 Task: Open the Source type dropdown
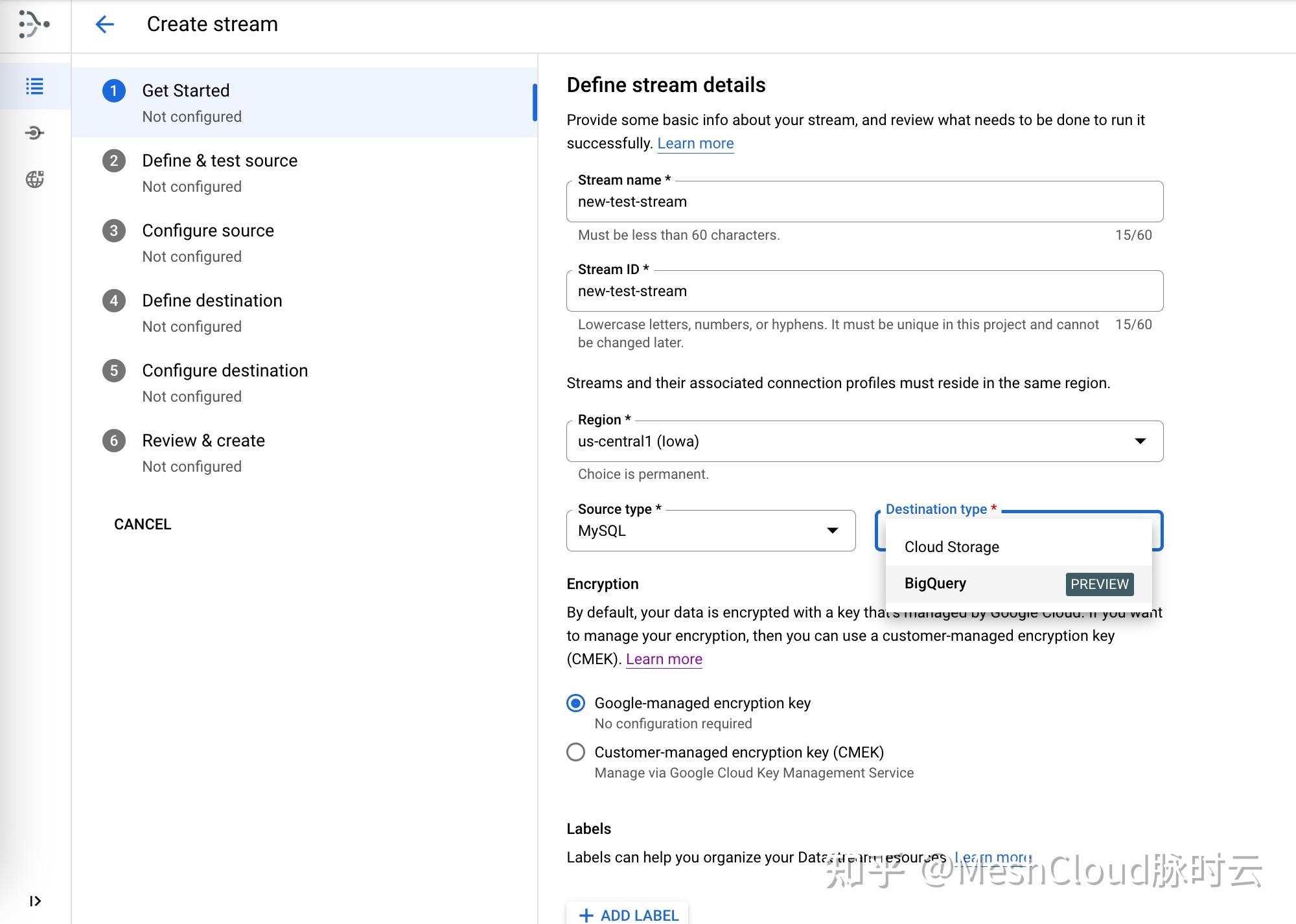tap(710, 531)
